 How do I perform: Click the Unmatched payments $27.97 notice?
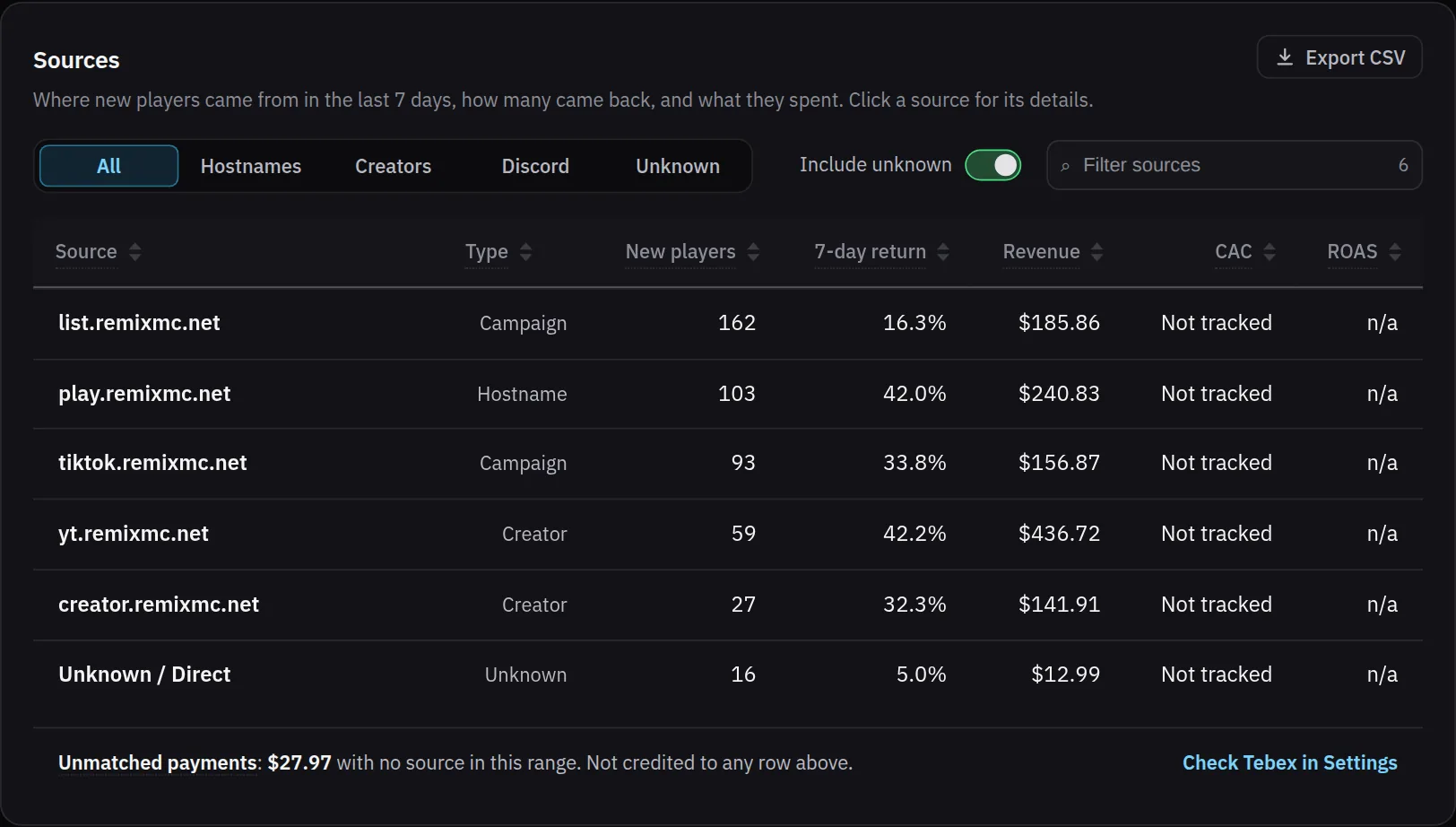(x=455, y=762)
